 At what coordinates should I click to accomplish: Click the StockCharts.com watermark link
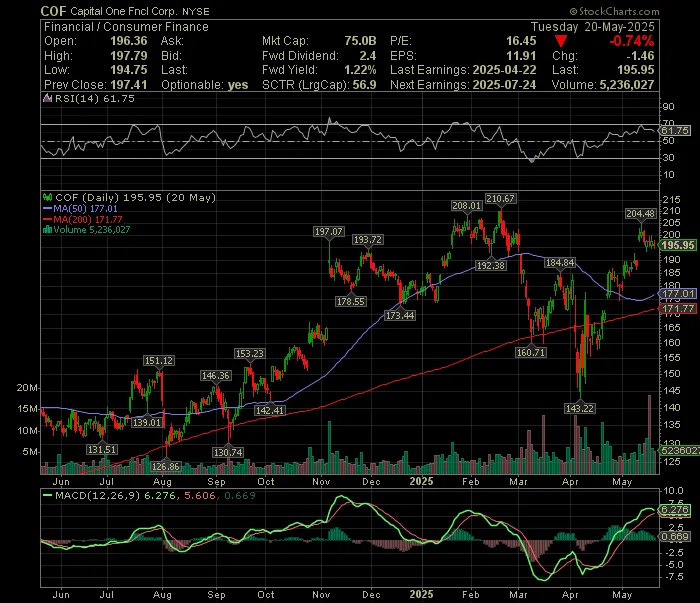pos(614,11)
